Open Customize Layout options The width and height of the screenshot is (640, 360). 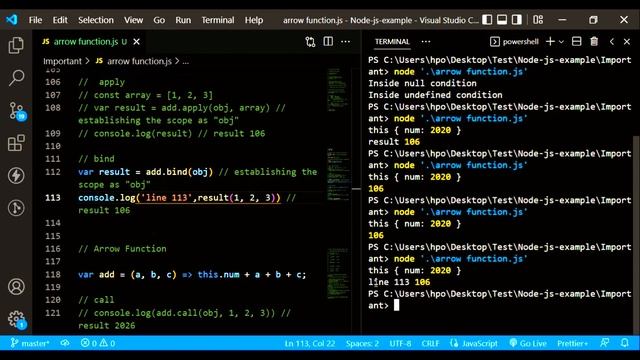(538, 20)
